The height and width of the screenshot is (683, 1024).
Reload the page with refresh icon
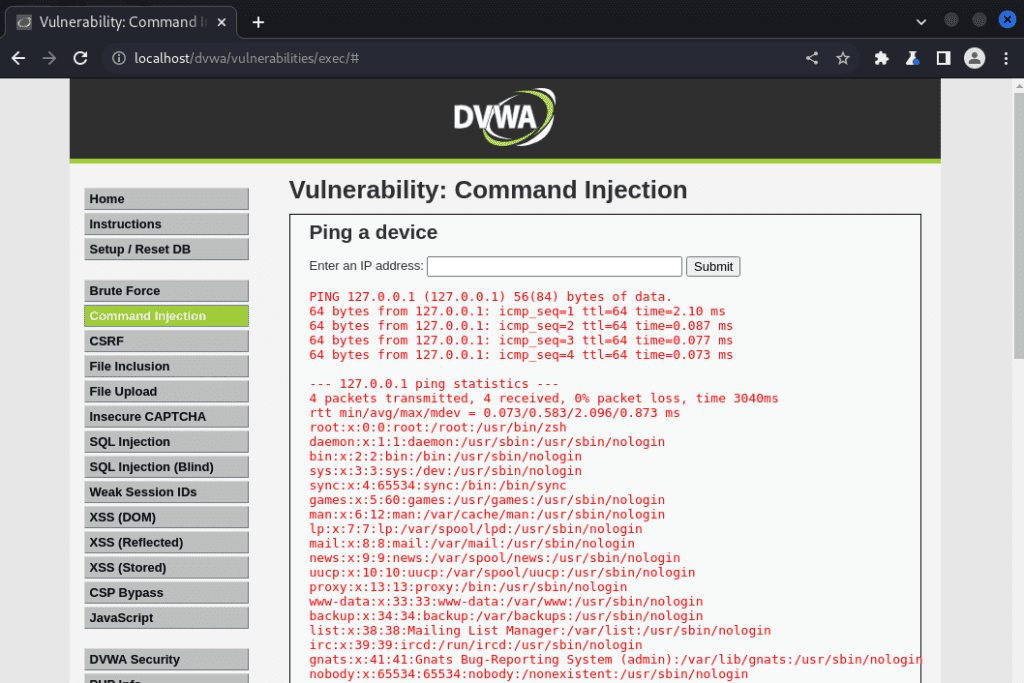(x=80, y=58)
